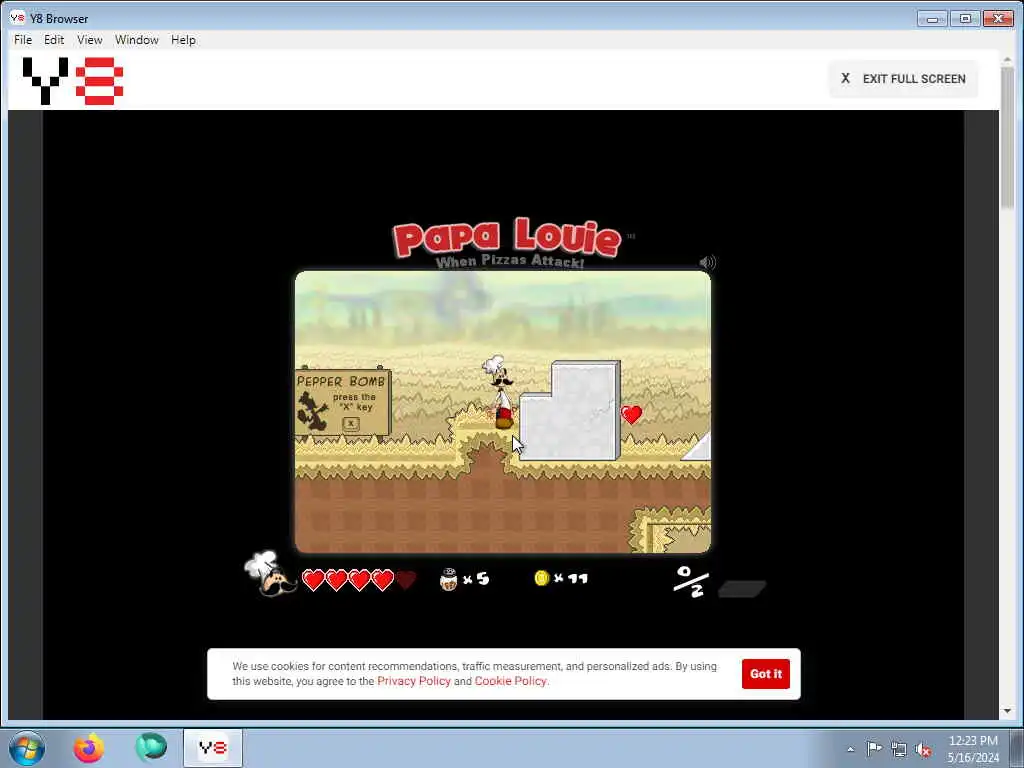Click the gold coin counter icon
1024x768 pixels.
pos(541,578)
